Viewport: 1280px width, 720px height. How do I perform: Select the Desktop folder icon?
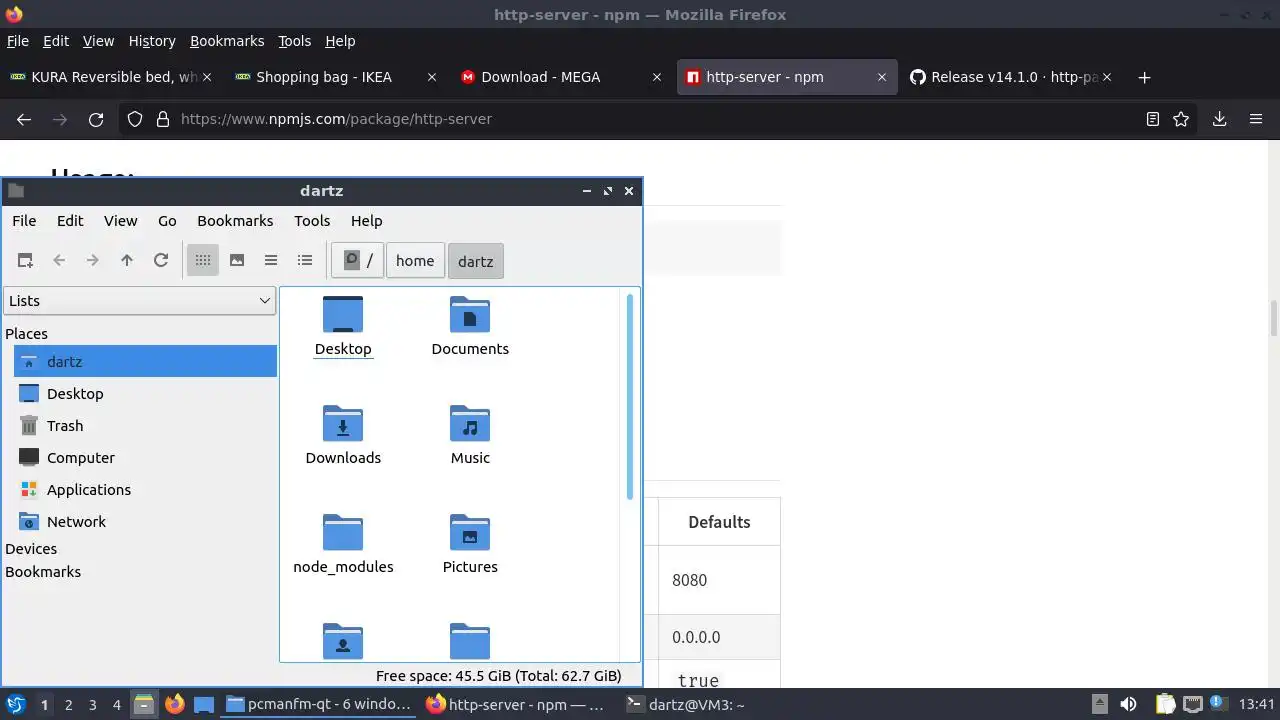point(343,327)
